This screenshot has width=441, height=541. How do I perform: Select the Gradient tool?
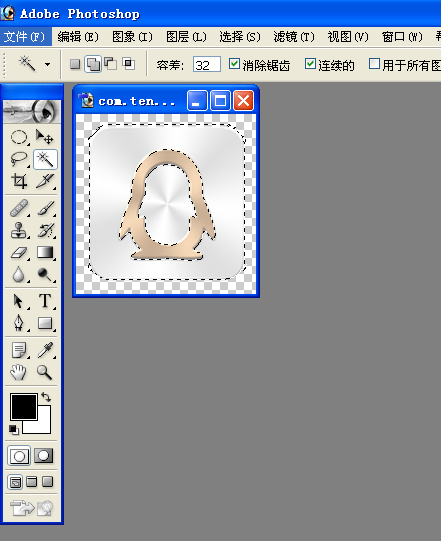[x=45, y=253]
